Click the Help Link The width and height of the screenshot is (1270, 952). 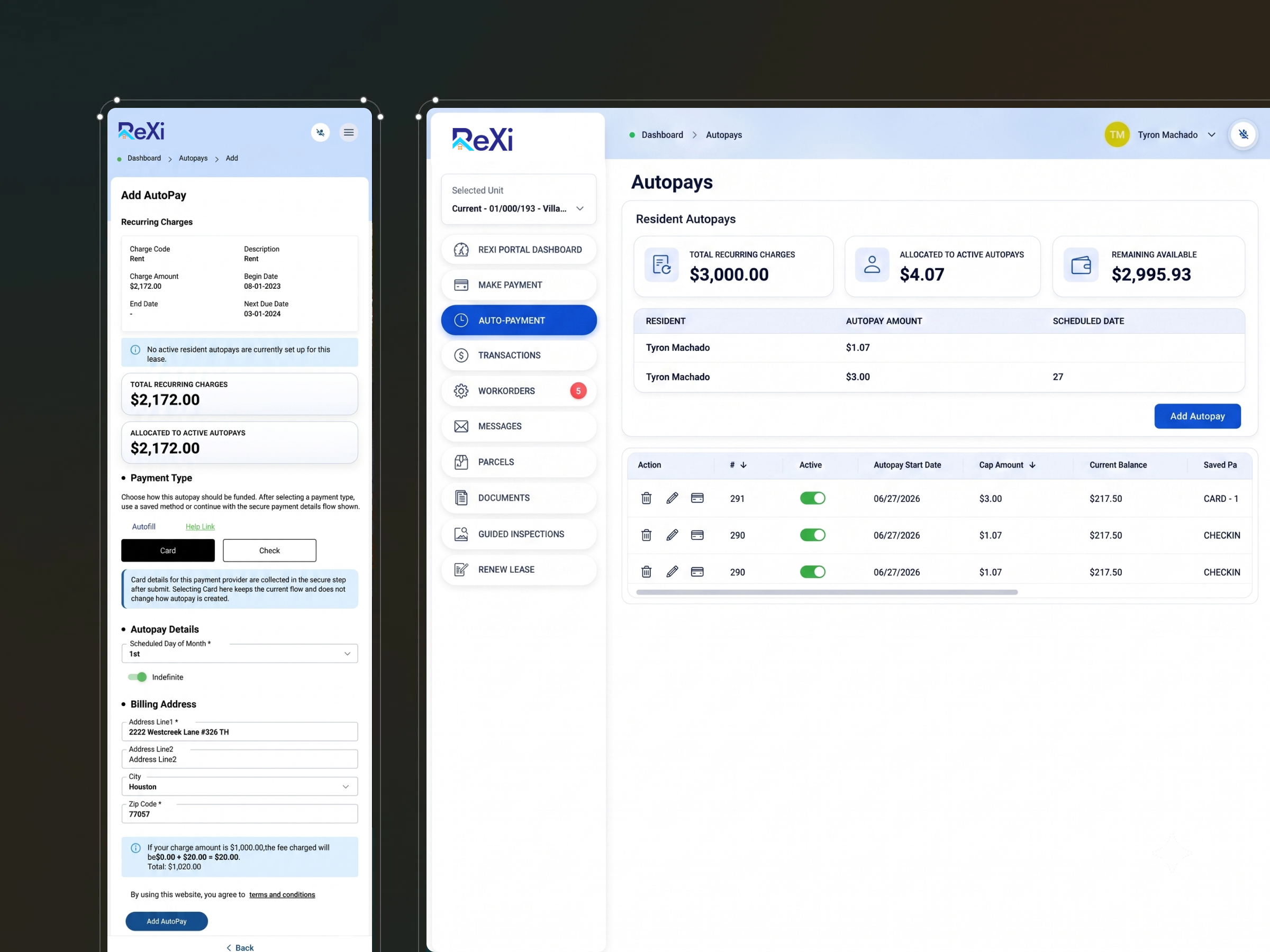tap(200, 526)
